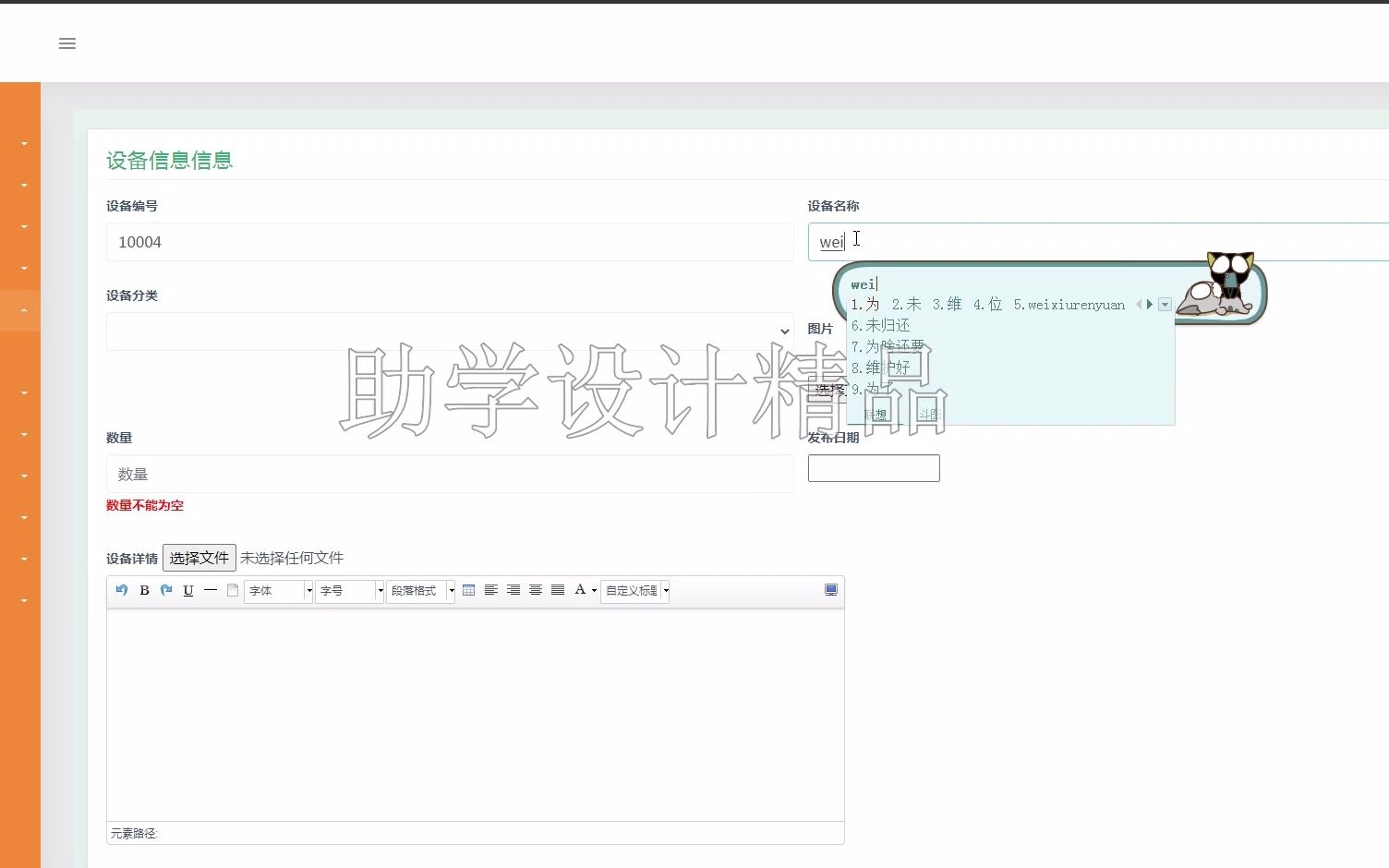Click the Redo icon in the editor toolbar
1389x868 pixels.
(166, 591)
